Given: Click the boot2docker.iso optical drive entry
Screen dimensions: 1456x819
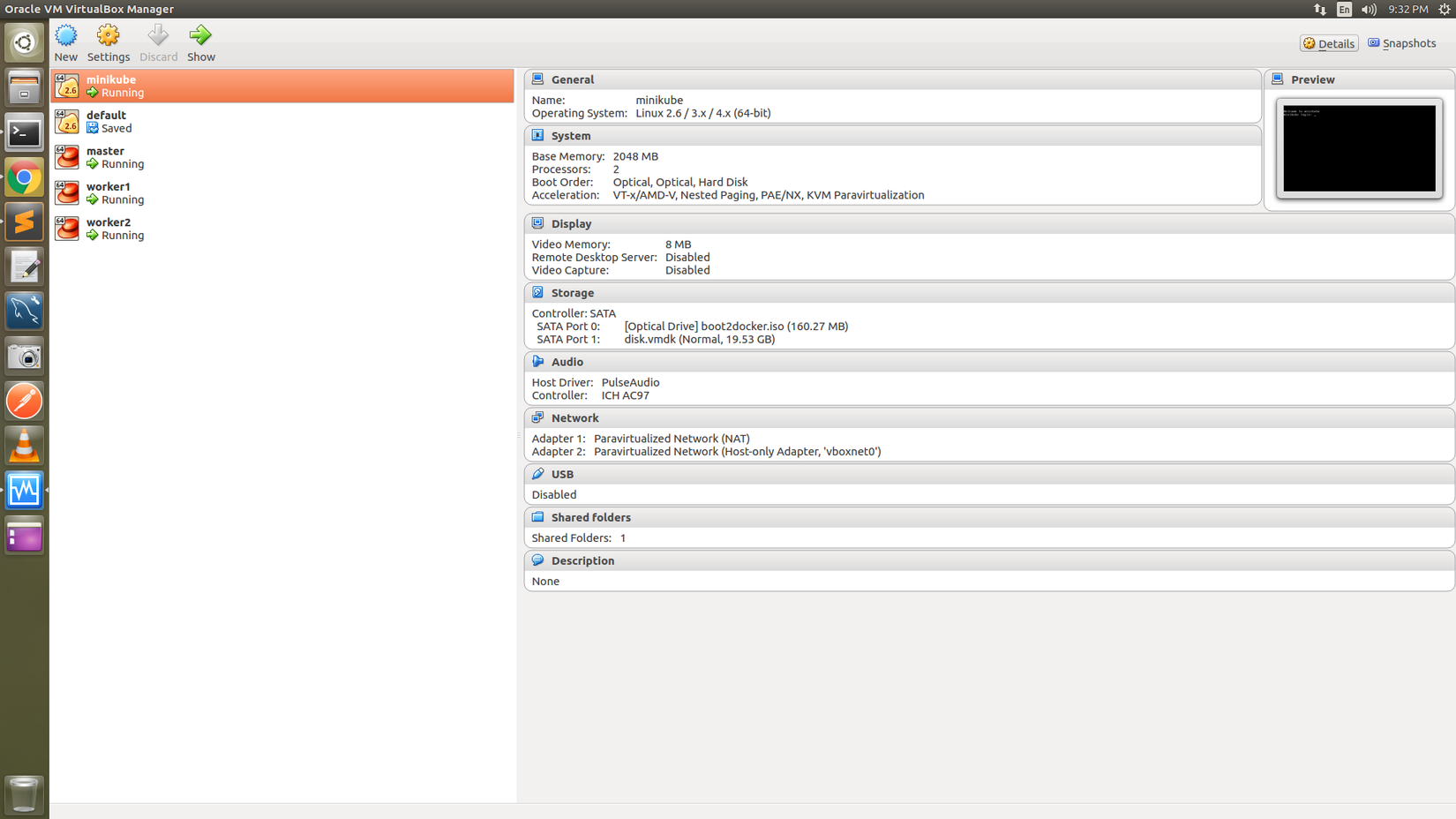Looking at the screenshot, I should click(736, 327).
